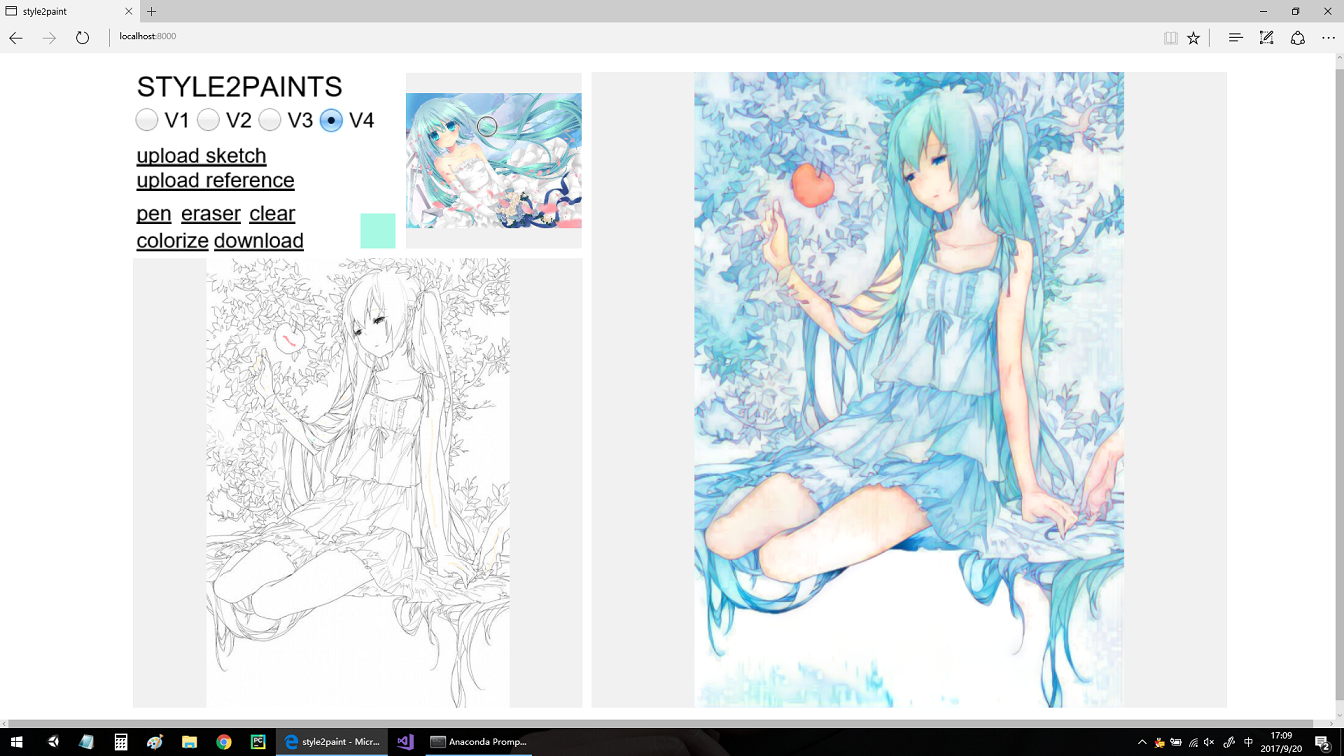Image resolution: width=1344 pixels, height=756 pixels.
Task: Select the V1 model radio button
Action: (147, 120)
